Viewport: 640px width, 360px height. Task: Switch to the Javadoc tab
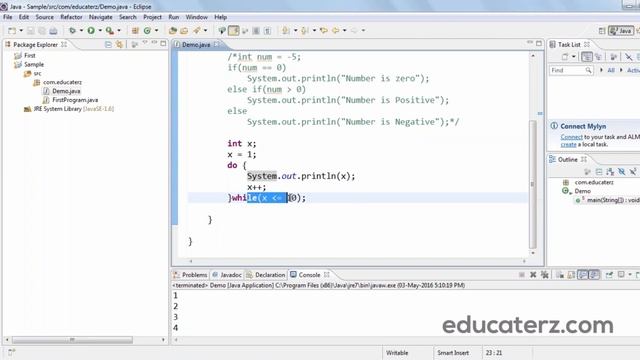click(227, 275)
